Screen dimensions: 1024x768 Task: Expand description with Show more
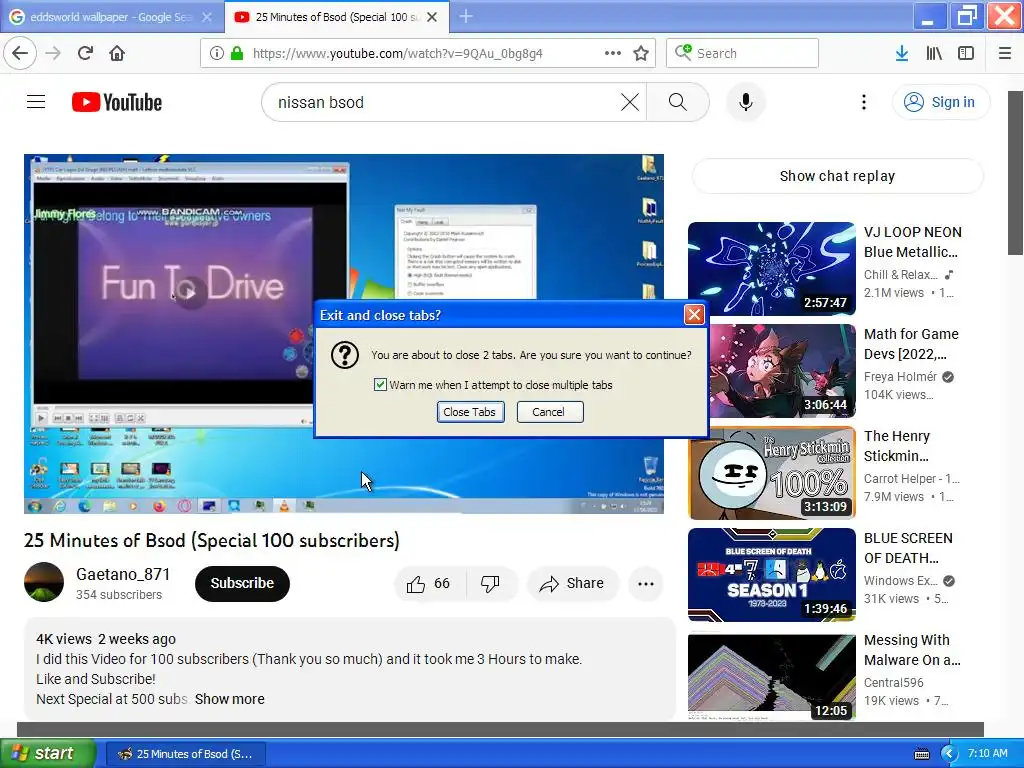click(230, 699)
